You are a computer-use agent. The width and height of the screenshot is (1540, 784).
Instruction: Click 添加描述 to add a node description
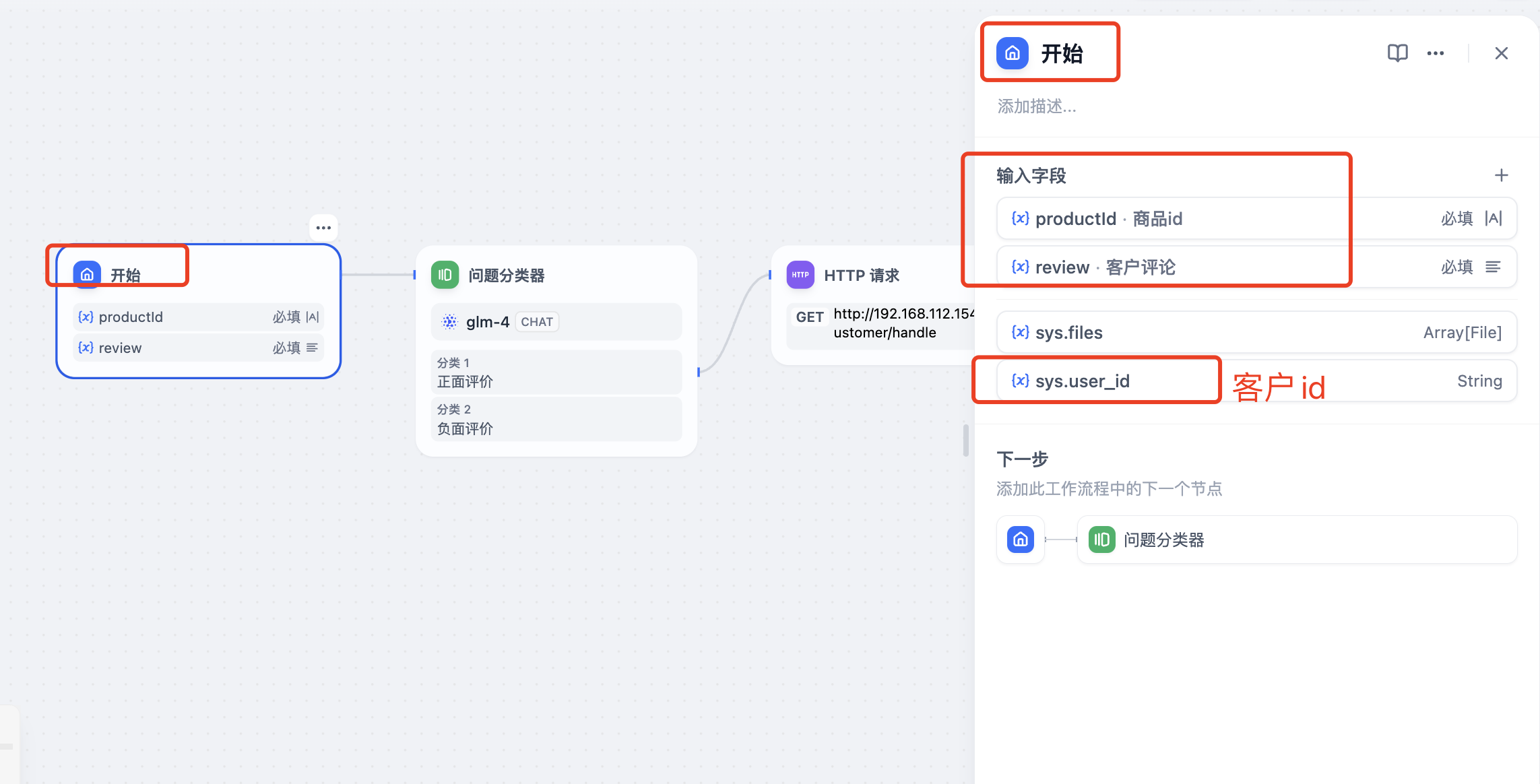click(1036, 106)
